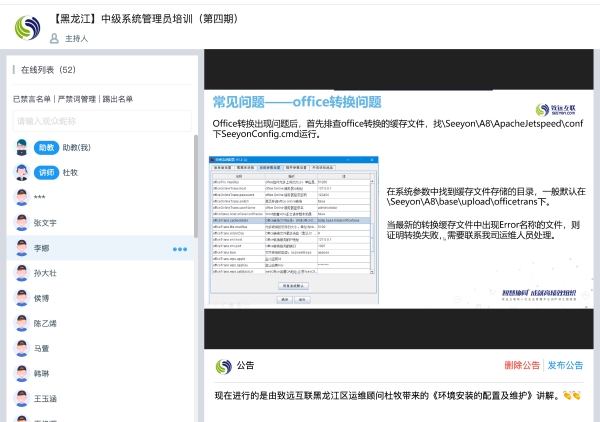Open the 已禁言名单 list
Screen dimensions: 600x422
(x=32, y=99)
